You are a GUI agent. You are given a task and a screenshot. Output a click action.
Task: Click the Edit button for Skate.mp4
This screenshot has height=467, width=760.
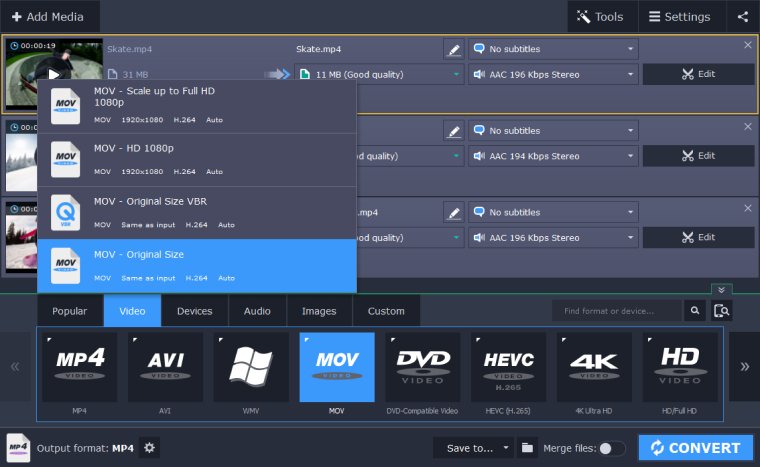698,74
